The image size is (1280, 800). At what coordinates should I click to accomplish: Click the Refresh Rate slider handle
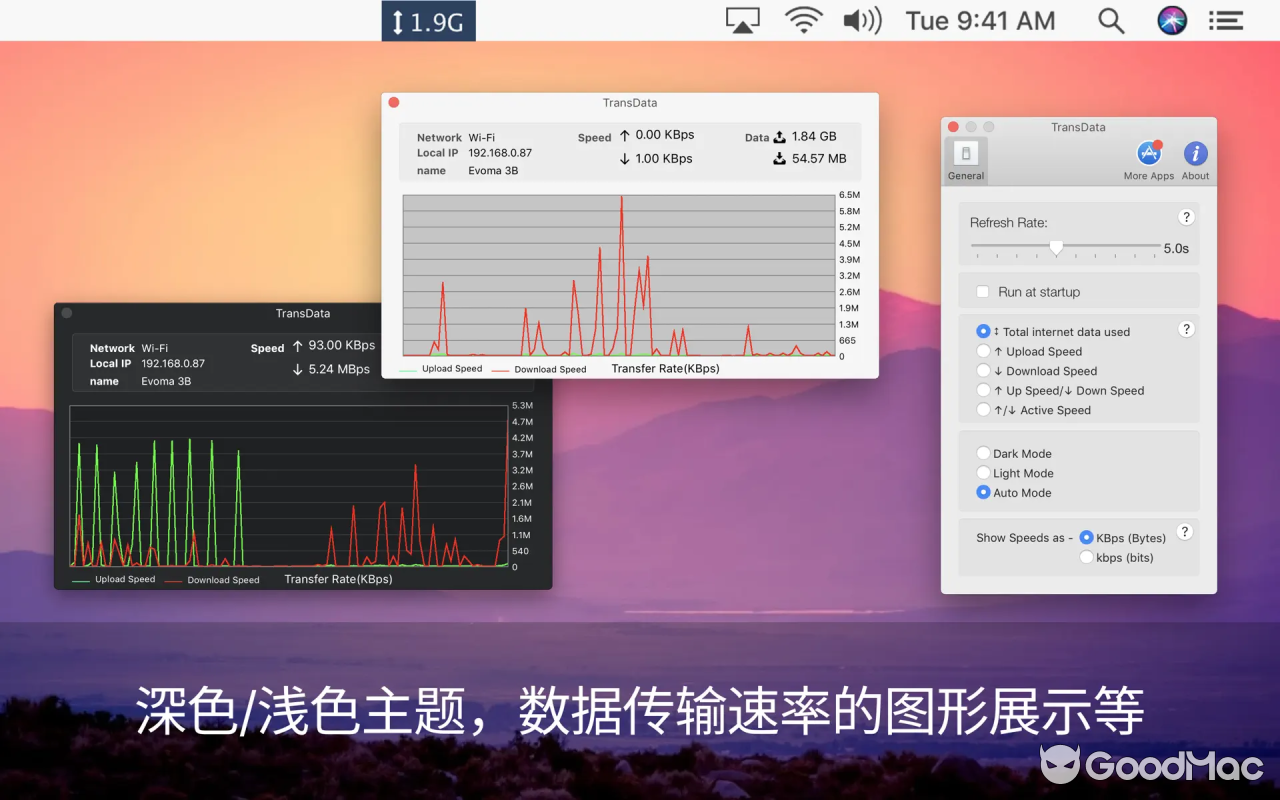click(1057, 247)
